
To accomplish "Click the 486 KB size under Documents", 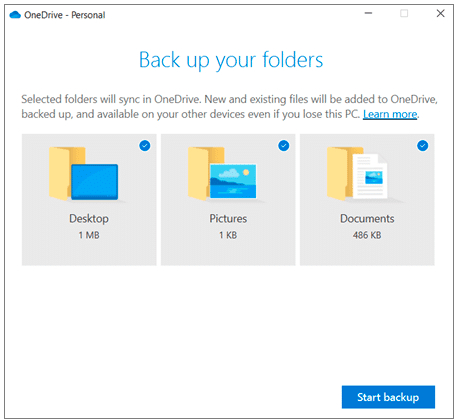I will tap(367, 235).
